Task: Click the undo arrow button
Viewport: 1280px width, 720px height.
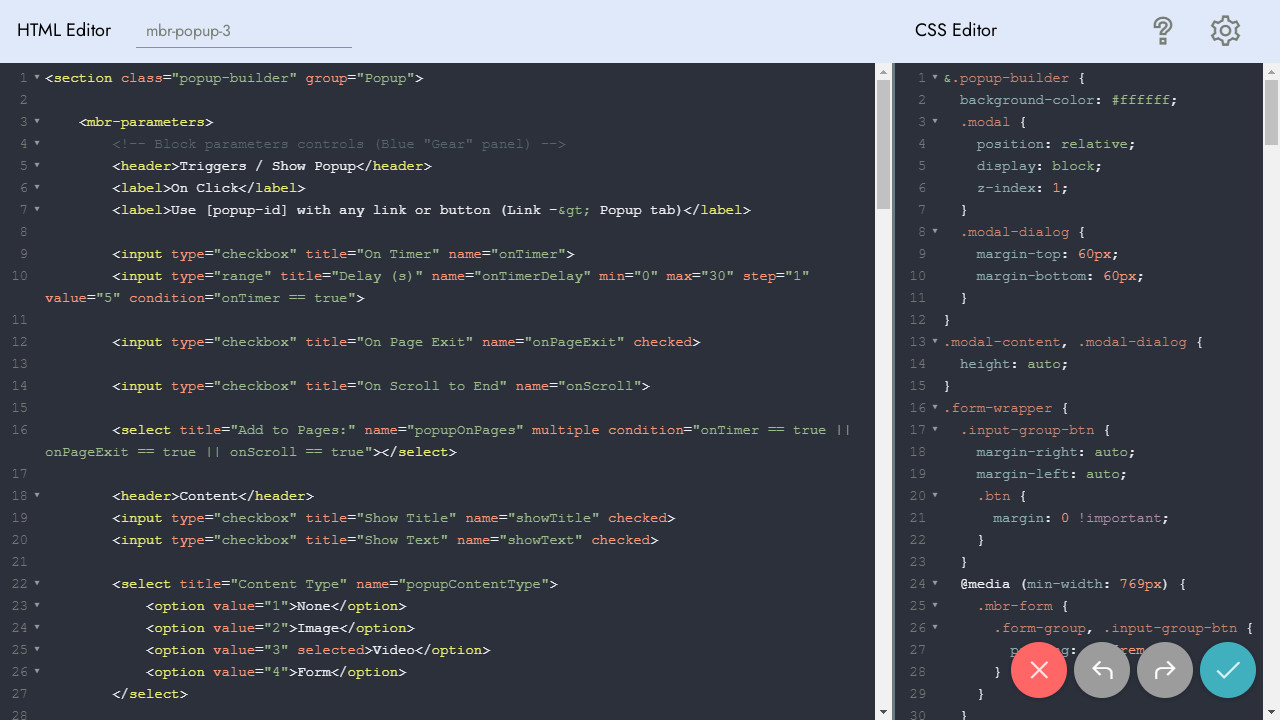Action: tap(1102, 670)
